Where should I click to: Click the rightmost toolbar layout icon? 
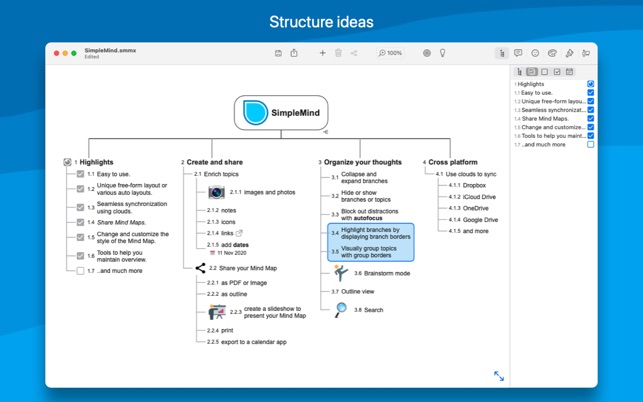(586, 53)
